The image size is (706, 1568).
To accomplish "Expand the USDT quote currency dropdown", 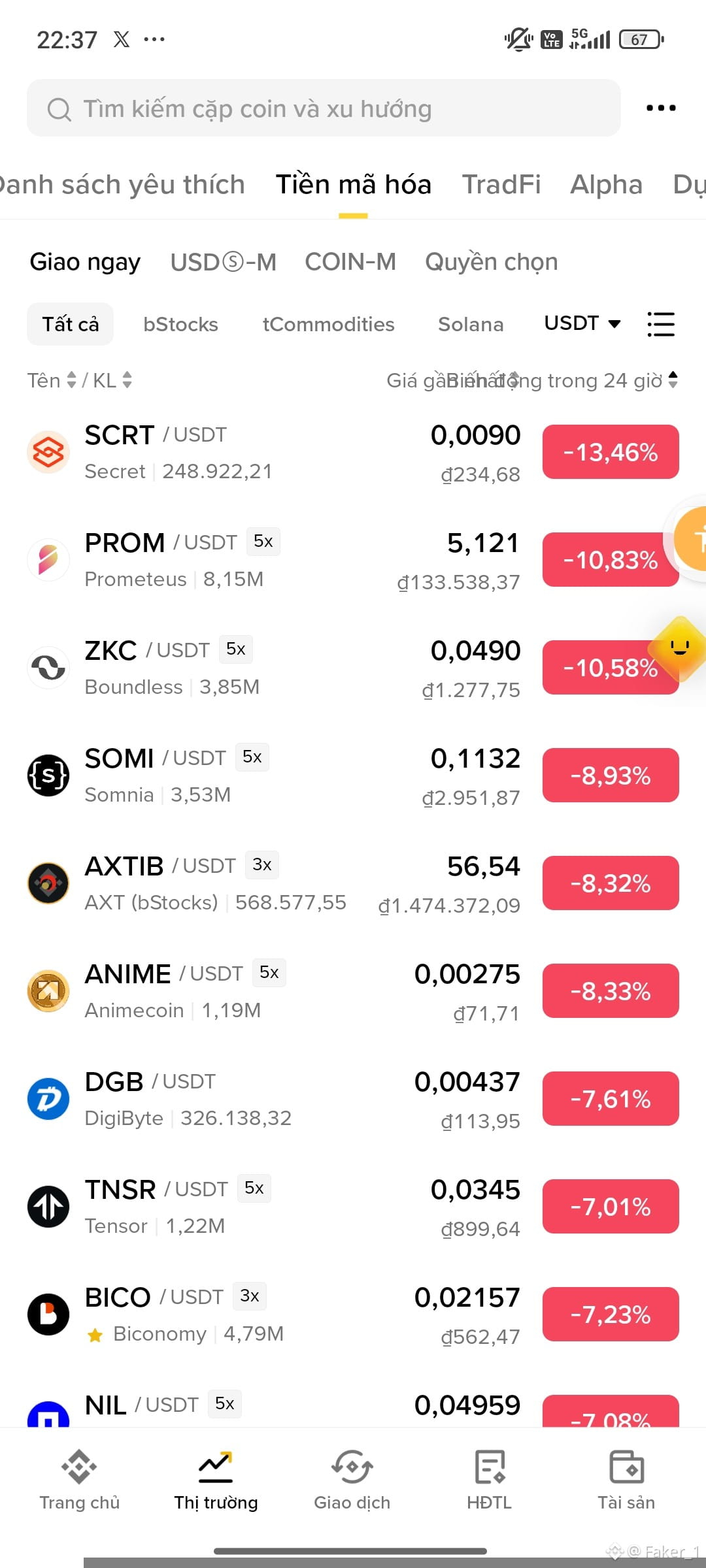I will click(x=582, y=323).
